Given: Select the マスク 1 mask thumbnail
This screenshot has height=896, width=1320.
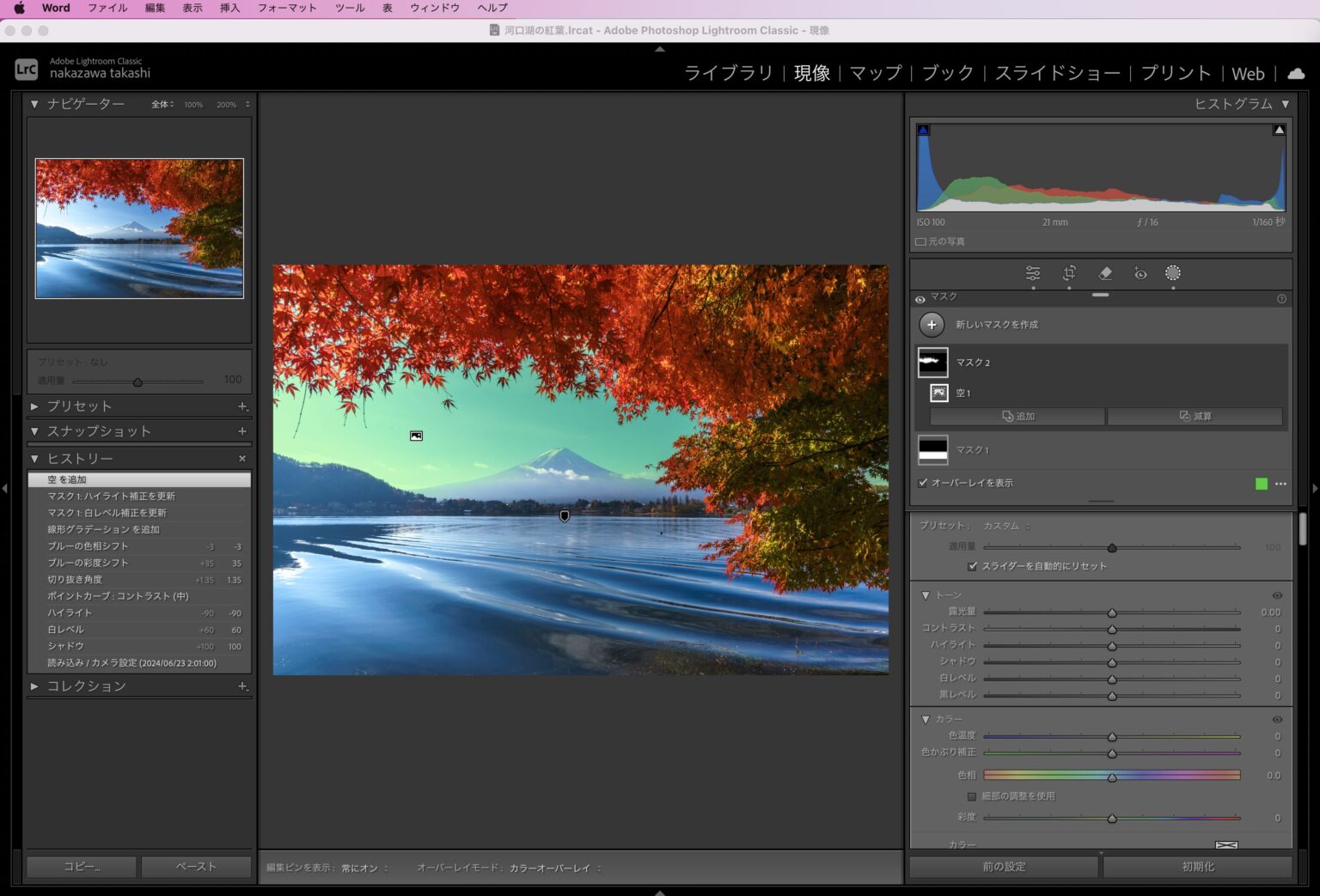Looking at the screenshot, I should (x=932, y=450).
